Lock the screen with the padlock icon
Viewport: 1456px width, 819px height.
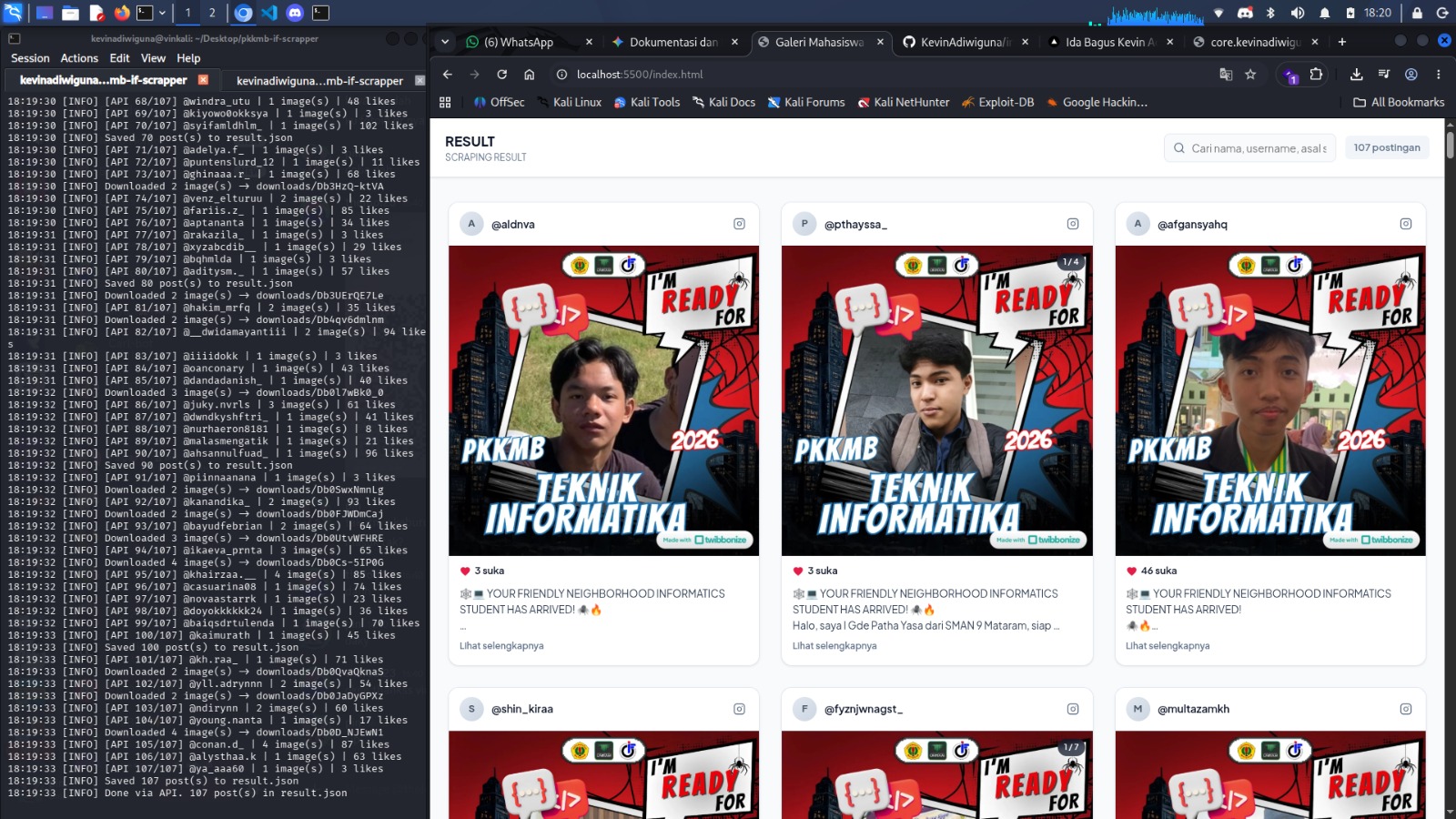point(1417,13)
